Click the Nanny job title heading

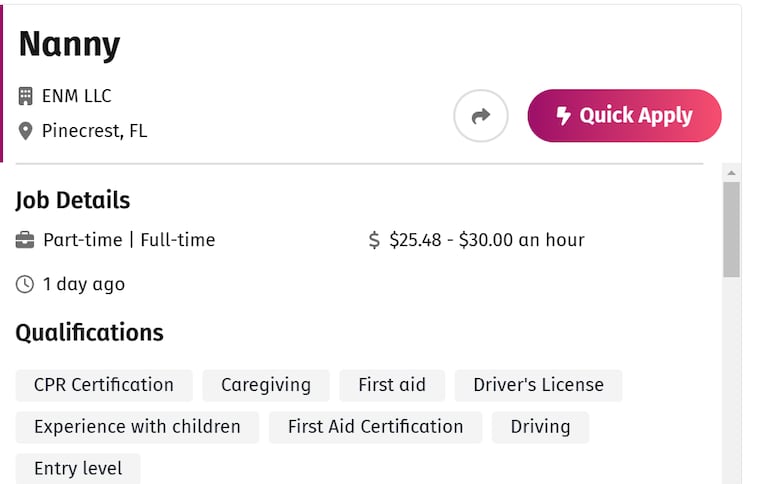click(x=70, y=45)
